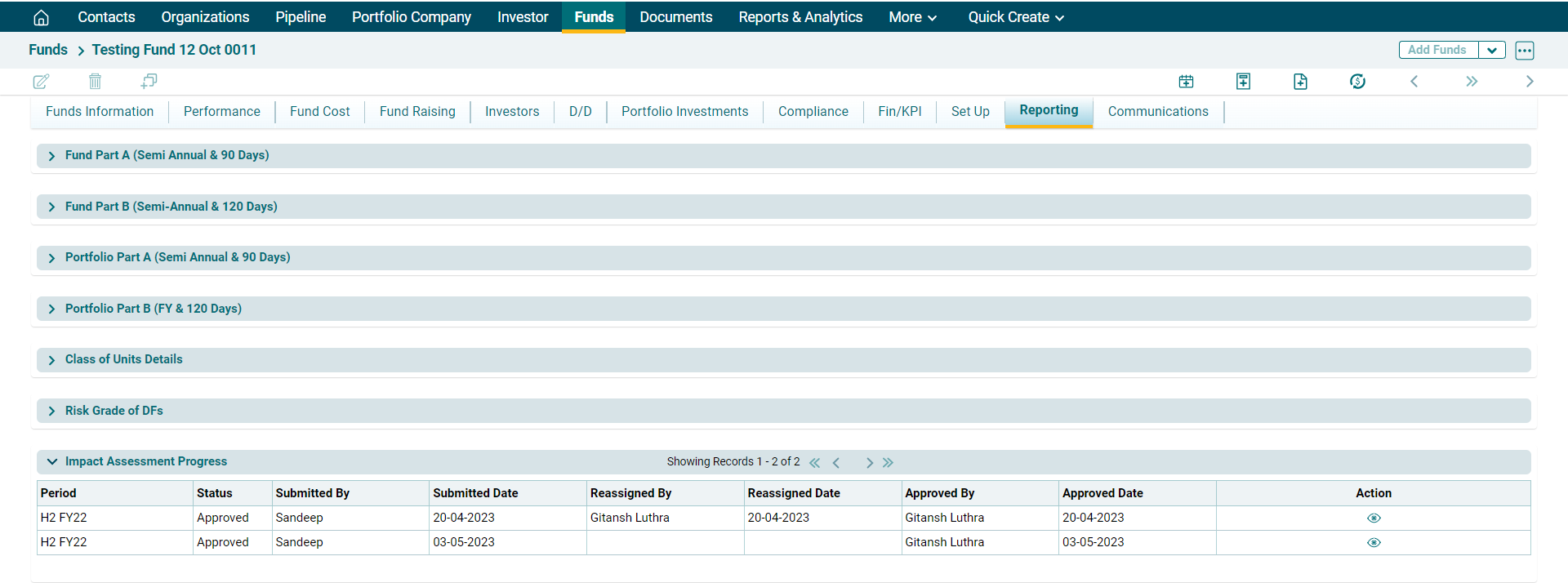1568x583 pixels.
Task: Open the Add Funds dropdown arrow
Action: [1492, 50]
